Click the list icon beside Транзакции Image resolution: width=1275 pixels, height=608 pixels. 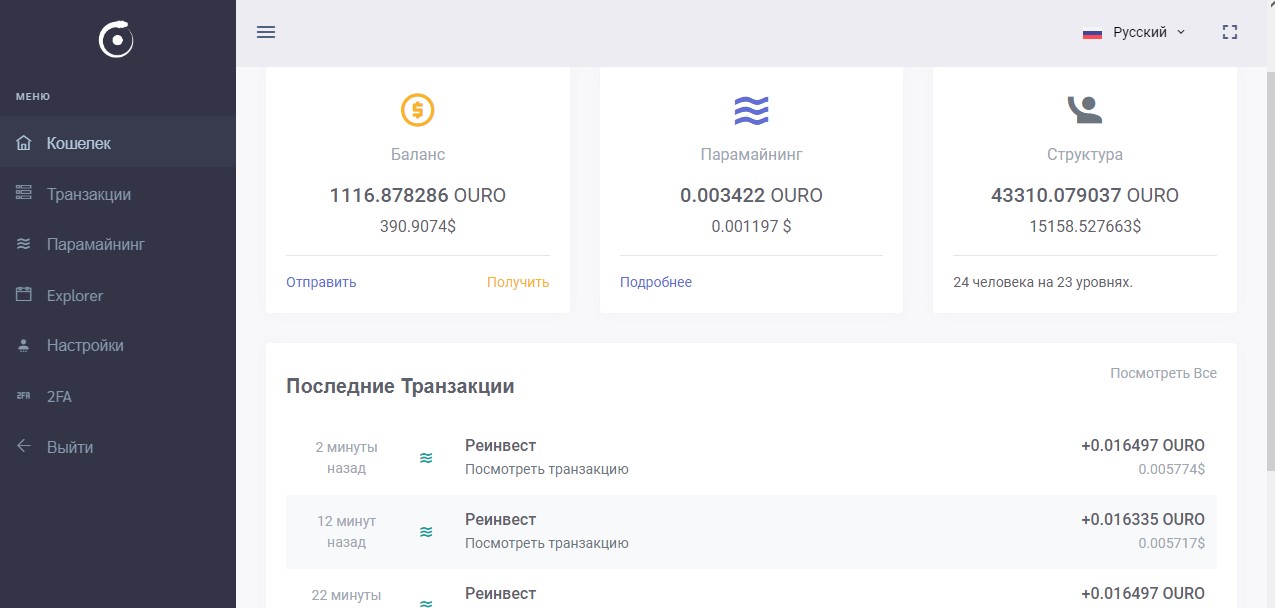click(x=24, y=193)
